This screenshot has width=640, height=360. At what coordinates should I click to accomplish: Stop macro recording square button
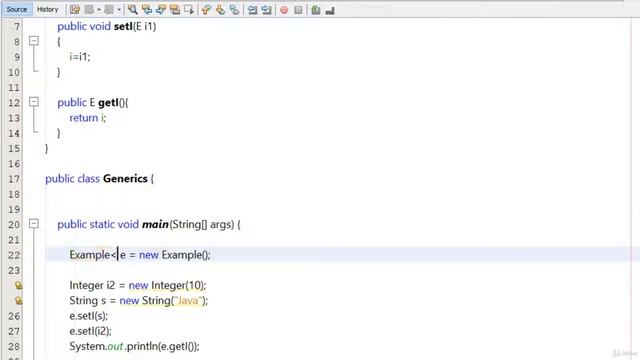(298, 10)
